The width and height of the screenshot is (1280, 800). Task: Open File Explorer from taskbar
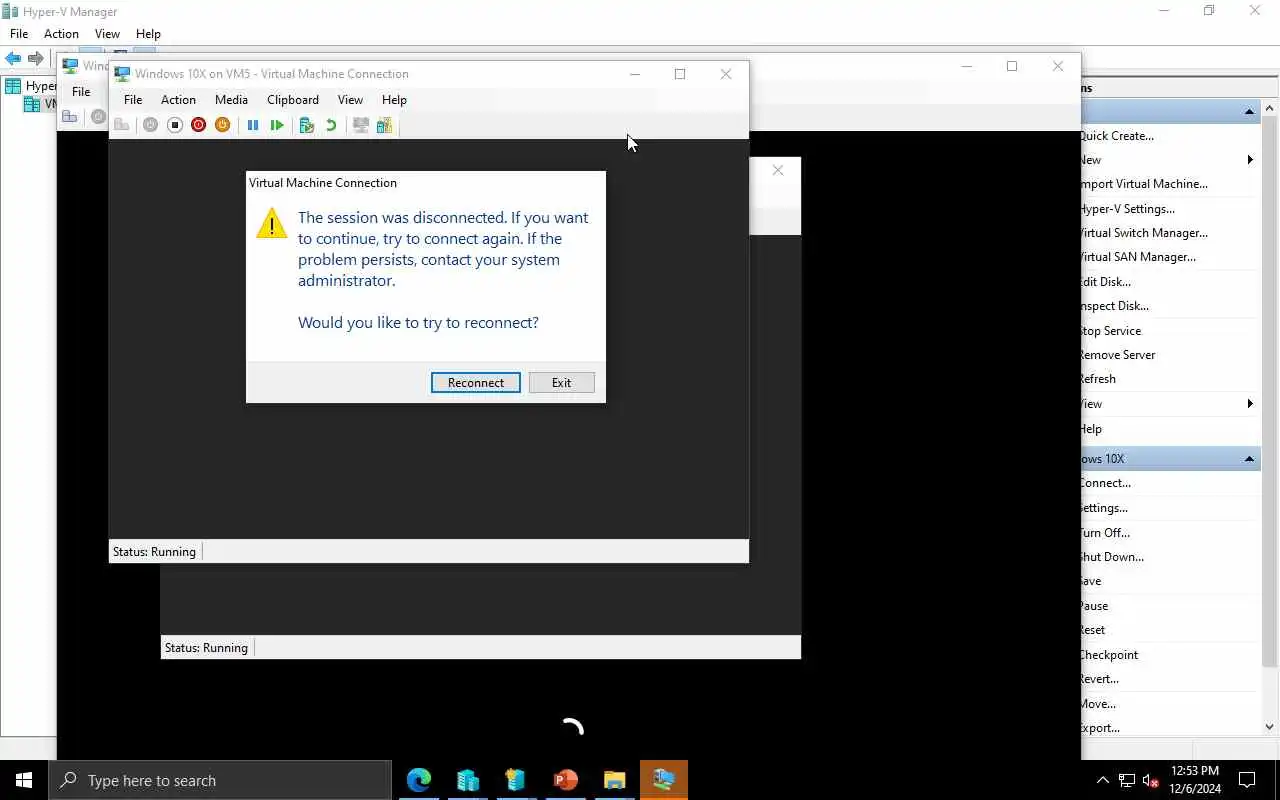tap(614, 780)
